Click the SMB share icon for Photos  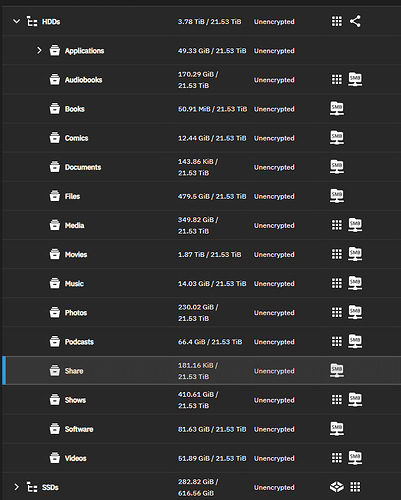point(355,312)
